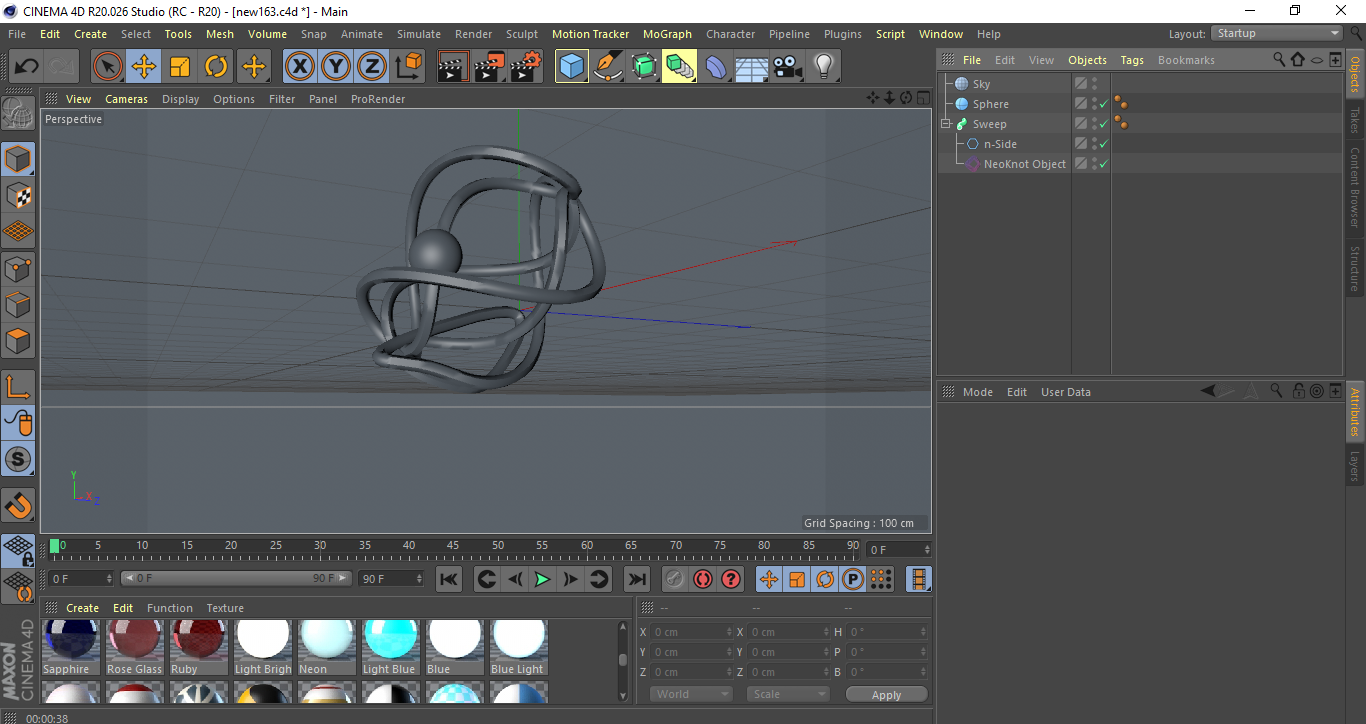Toggle autokeying button

click(x=703, y=579)
